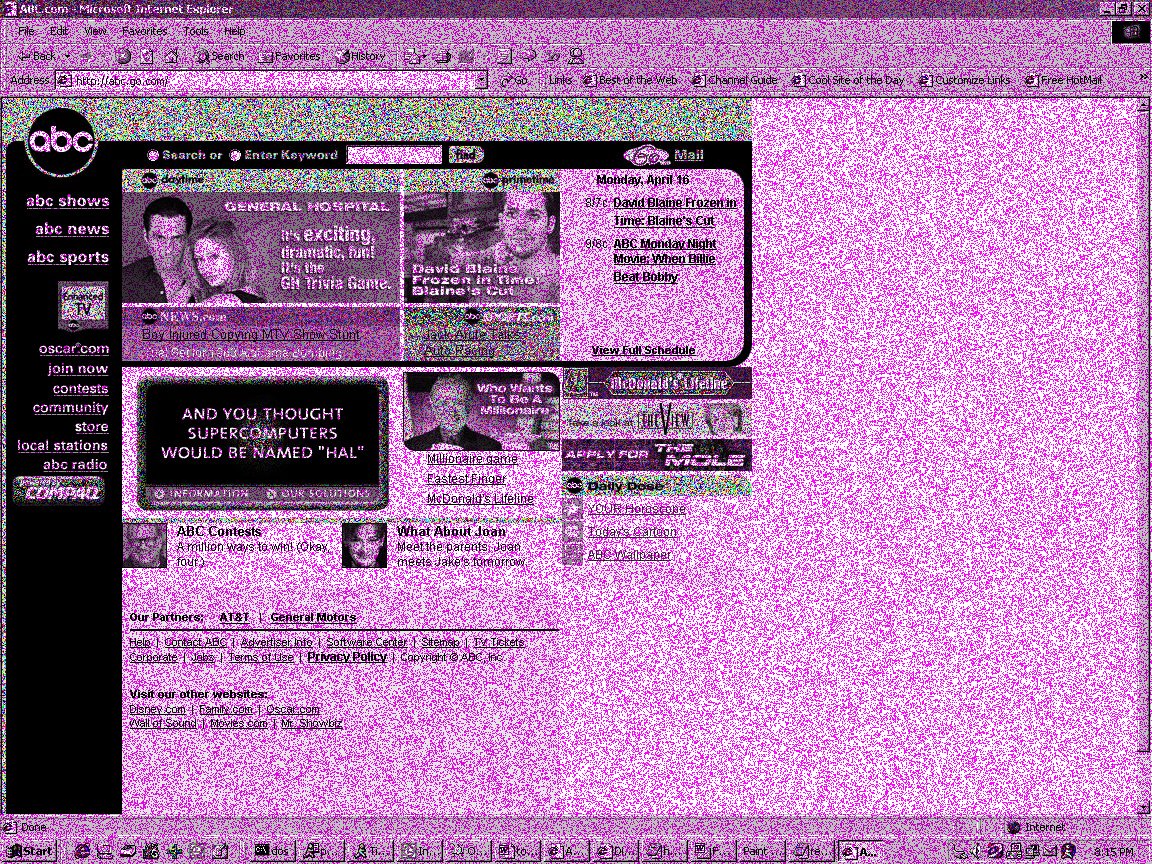Select the Search radio button
This screenshot has width=1152, height=864.
153,155
